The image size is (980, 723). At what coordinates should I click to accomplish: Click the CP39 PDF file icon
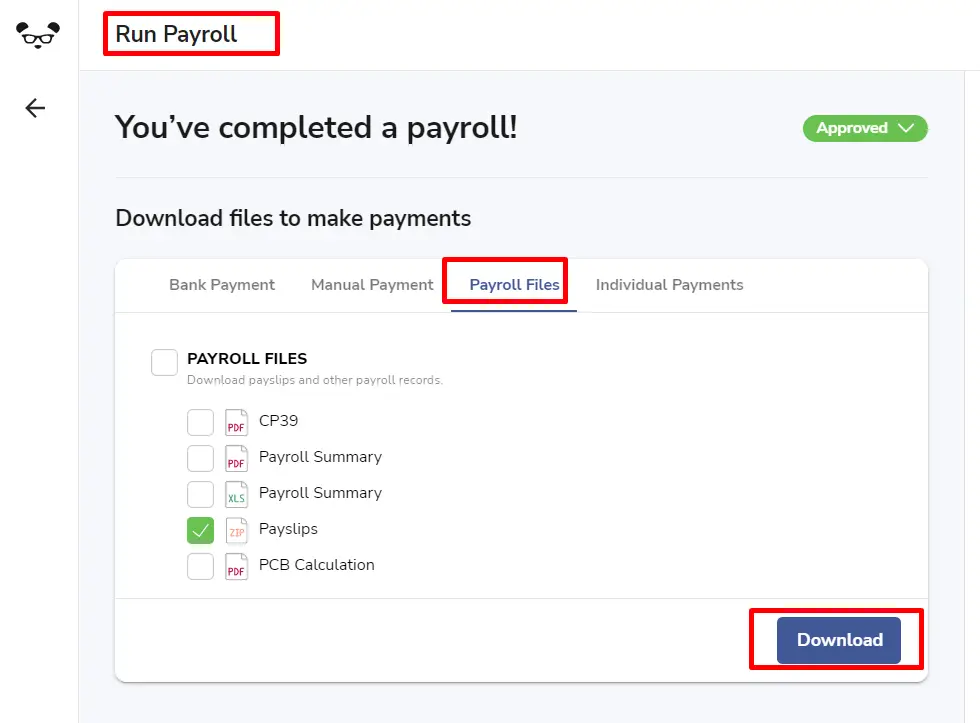236,422
